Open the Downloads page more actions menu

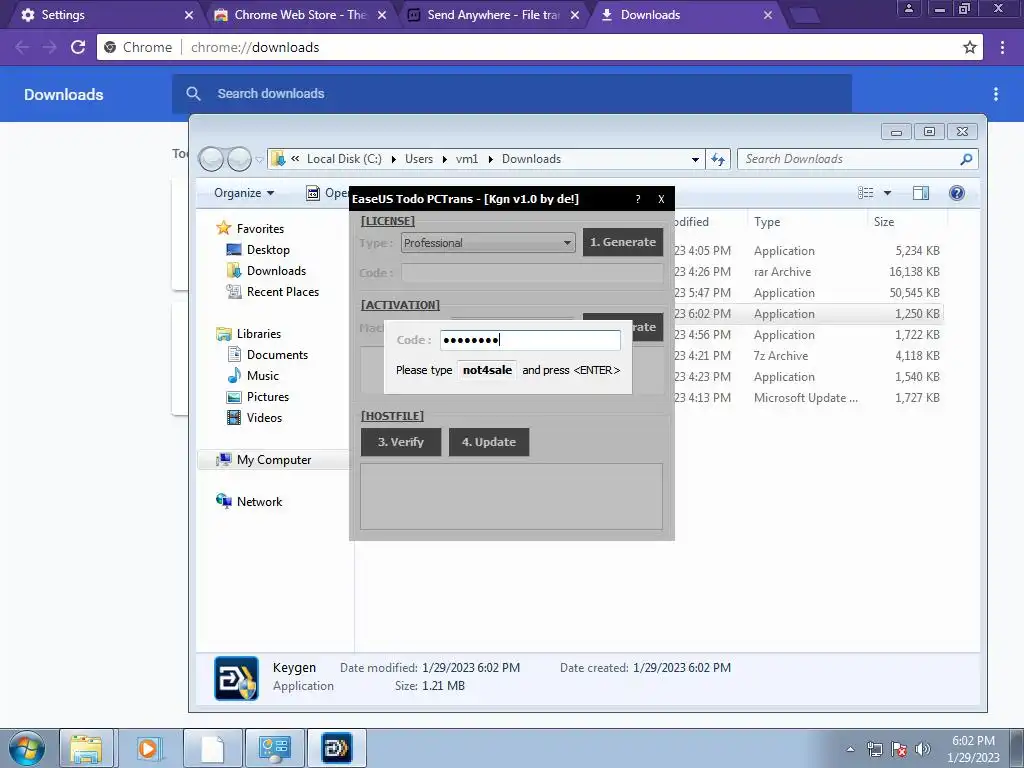pos(996,94)
